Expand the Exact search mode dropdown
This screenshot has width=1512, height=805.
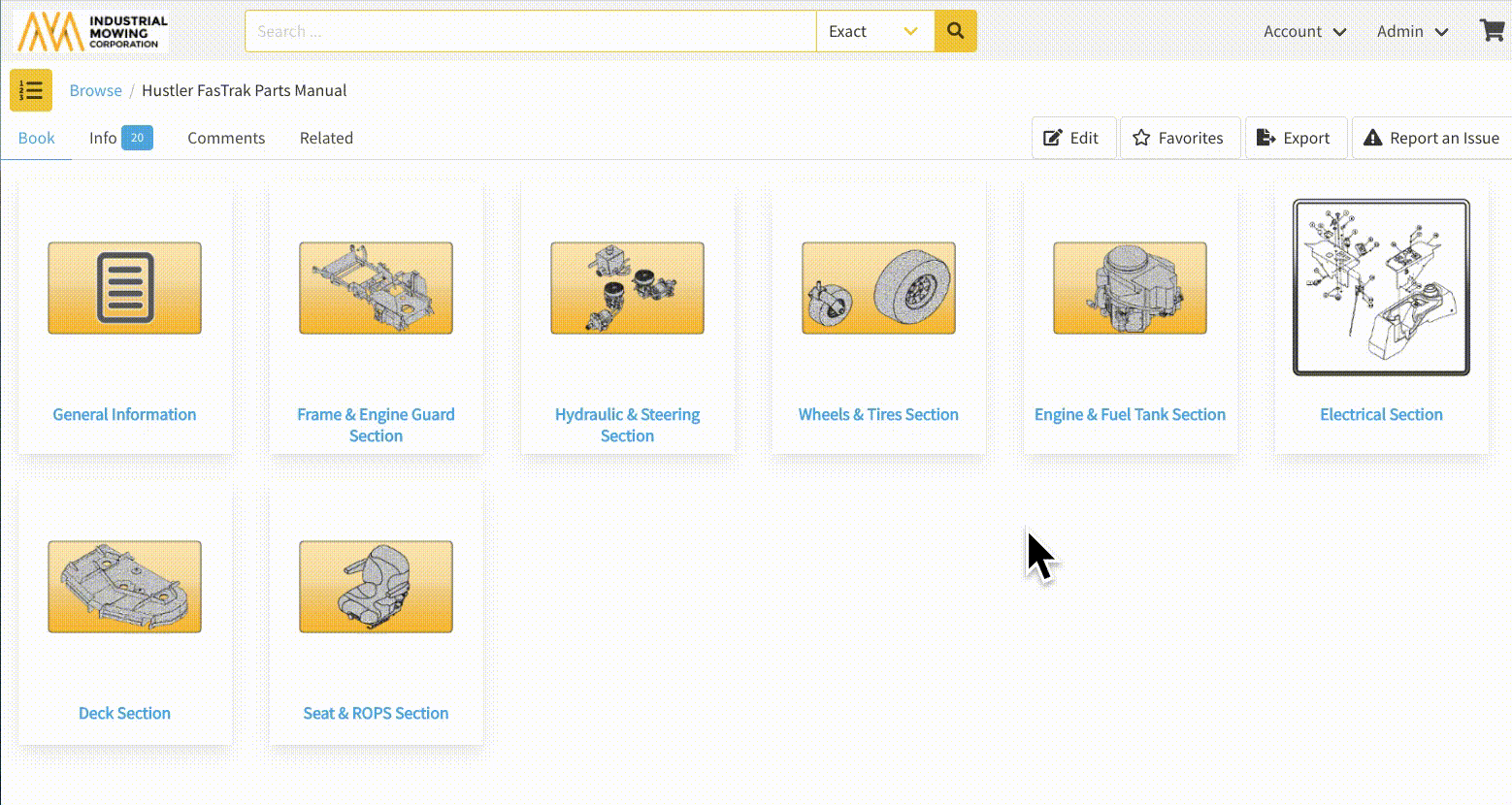(874, 31)
